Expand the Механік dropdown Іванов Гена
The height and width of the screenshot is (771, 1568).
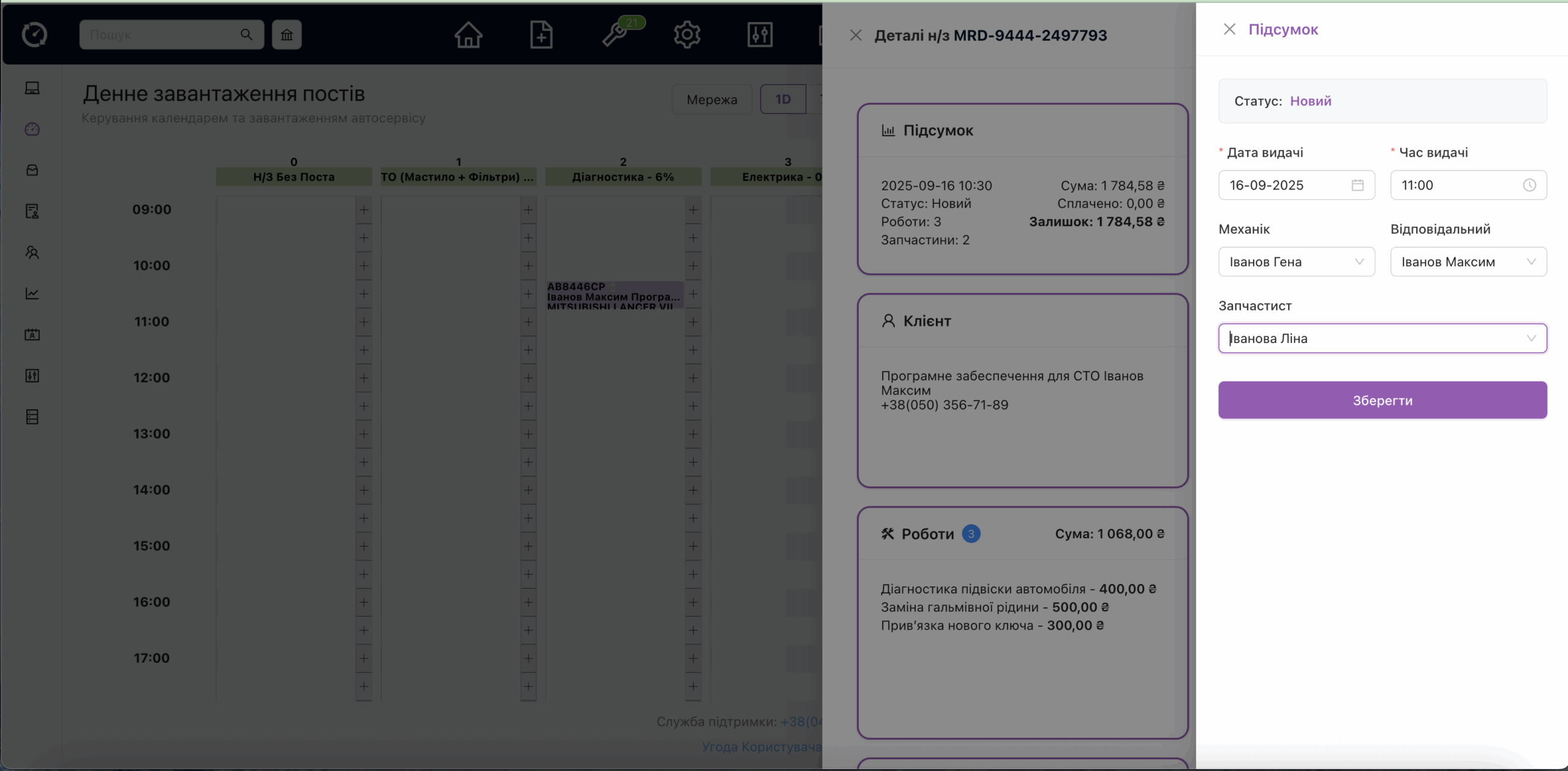point(1296,262)
